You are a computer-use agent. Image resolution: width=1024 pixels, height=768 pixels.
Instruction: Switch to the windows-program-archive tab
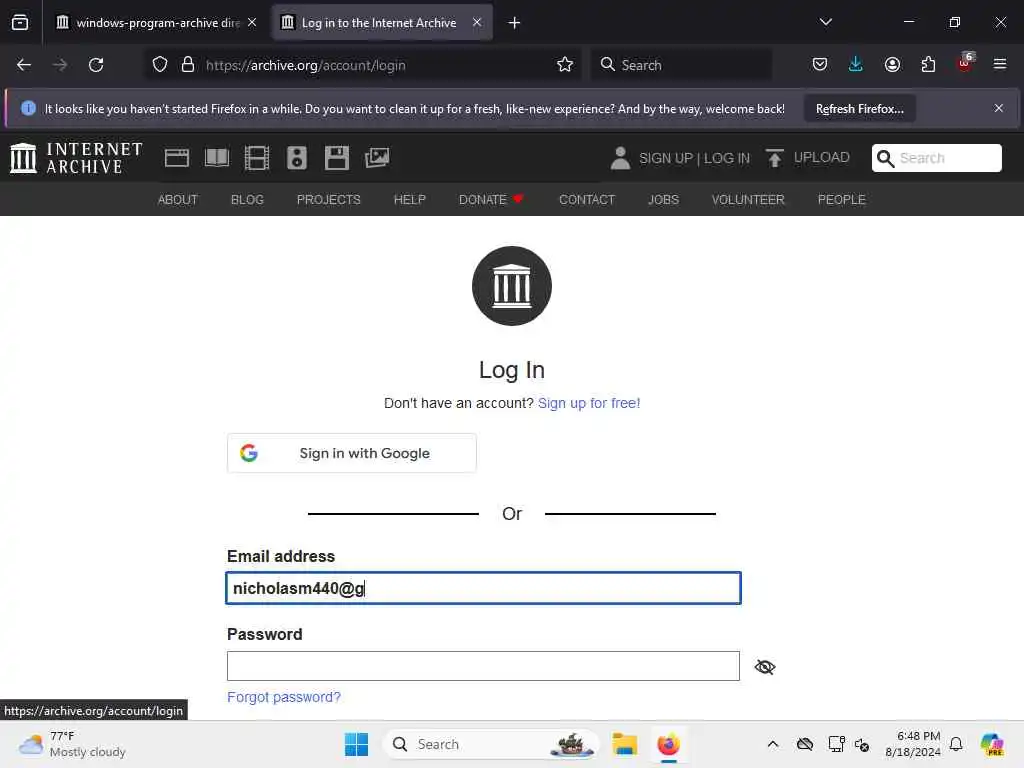coord(155,23)
